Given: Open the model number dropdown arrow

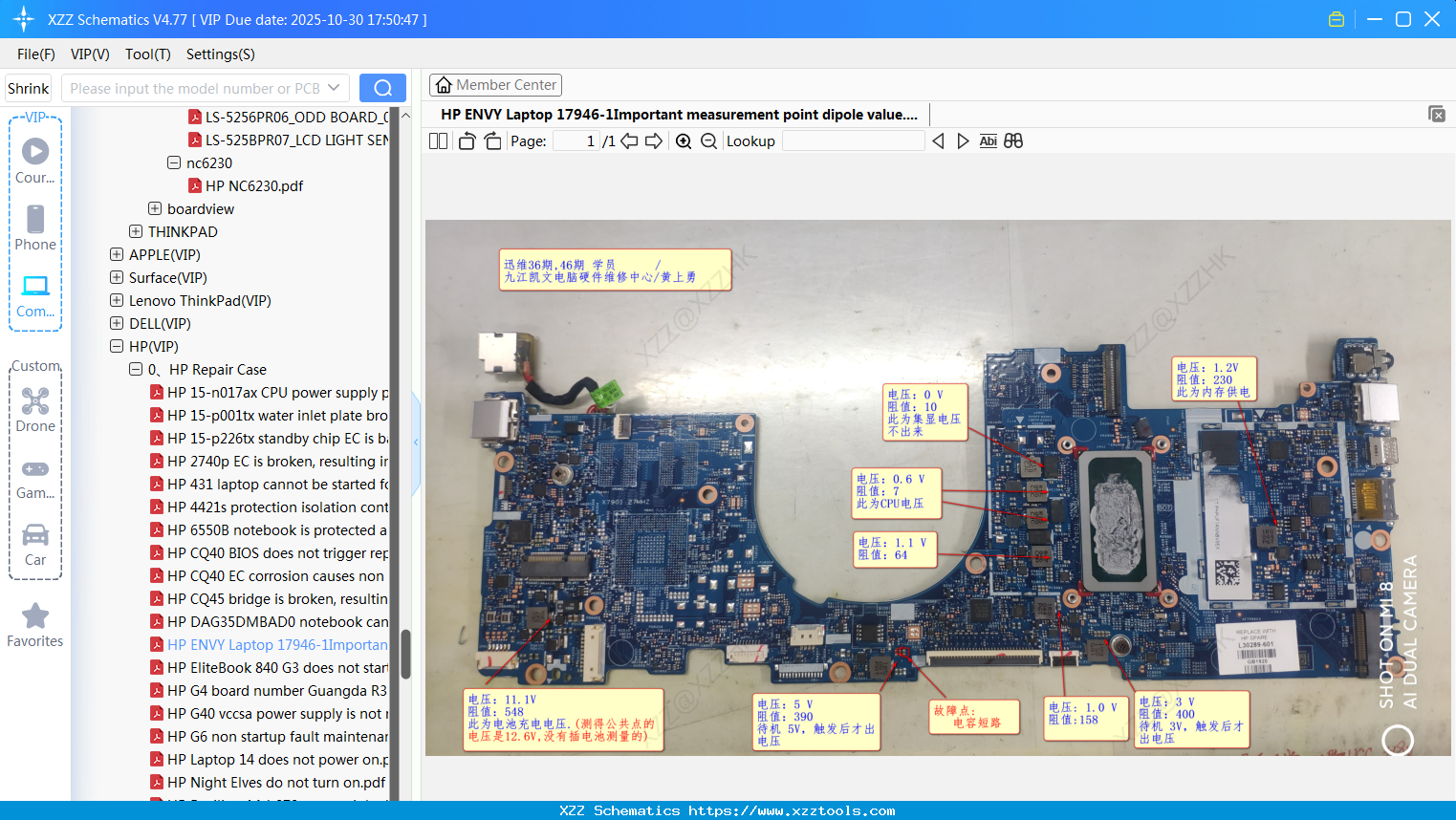Looking at the screenshot, I should (334, 88).
